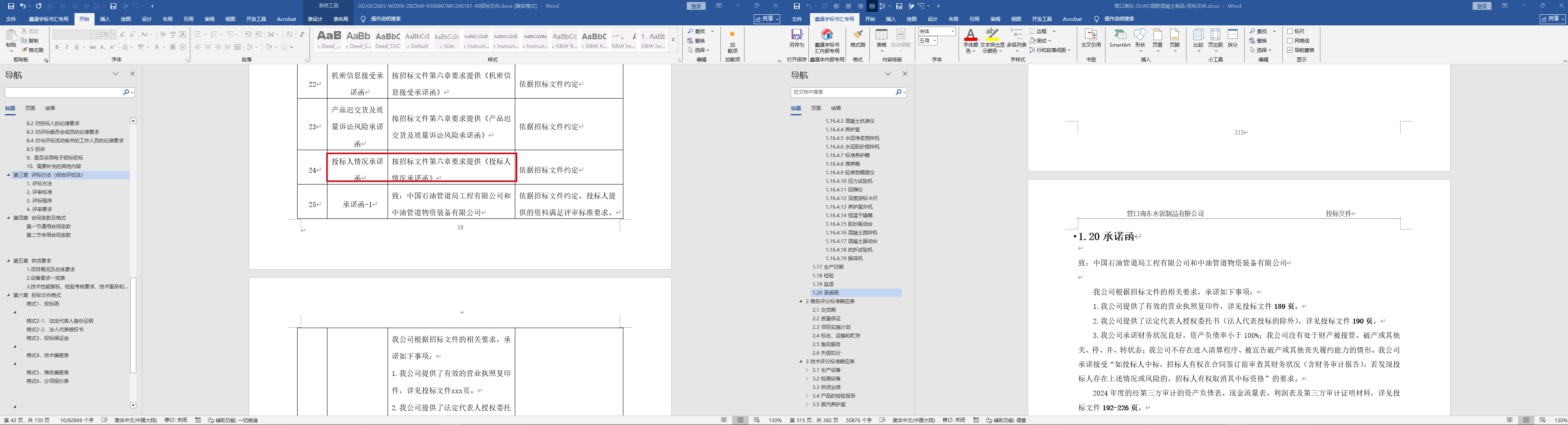Click search box in left navigation pane
Screen dimensions: 1568x425
click(x=63, y=92)
